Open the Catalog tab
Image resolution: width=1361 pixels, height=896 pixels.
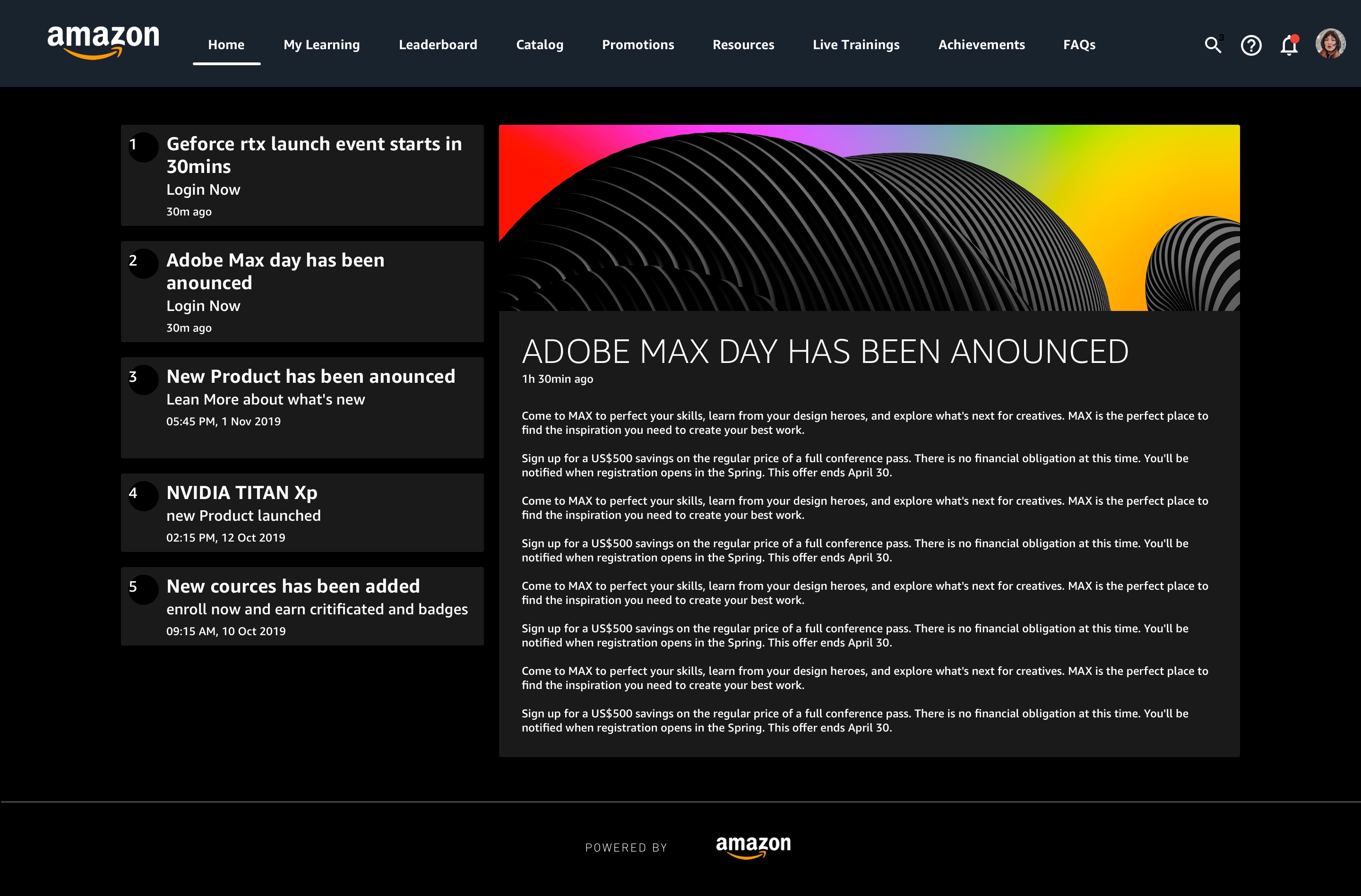pyautogui.click(x=539, y=44)
